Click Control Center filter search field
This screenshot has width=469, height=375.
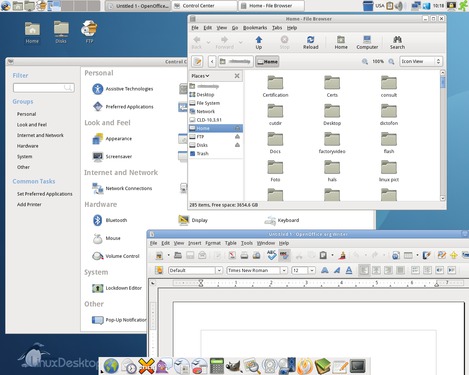click(x=44, y=88)
